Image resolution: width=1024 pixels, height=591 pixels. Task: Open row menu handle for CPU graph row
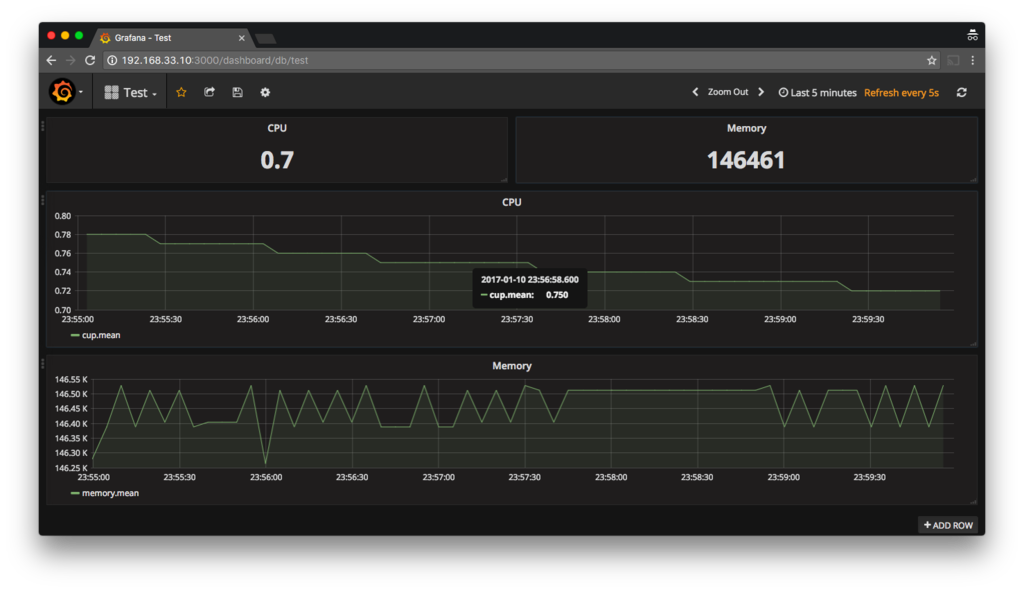pyautogui.click(x=42, y=199)
